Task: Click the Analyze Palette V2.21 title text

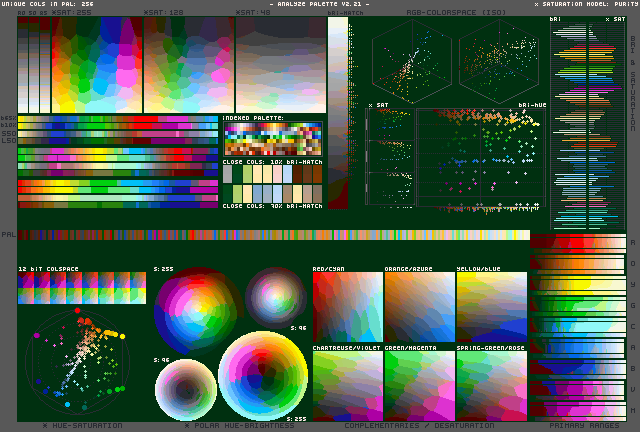Action: tap(319, 5)
